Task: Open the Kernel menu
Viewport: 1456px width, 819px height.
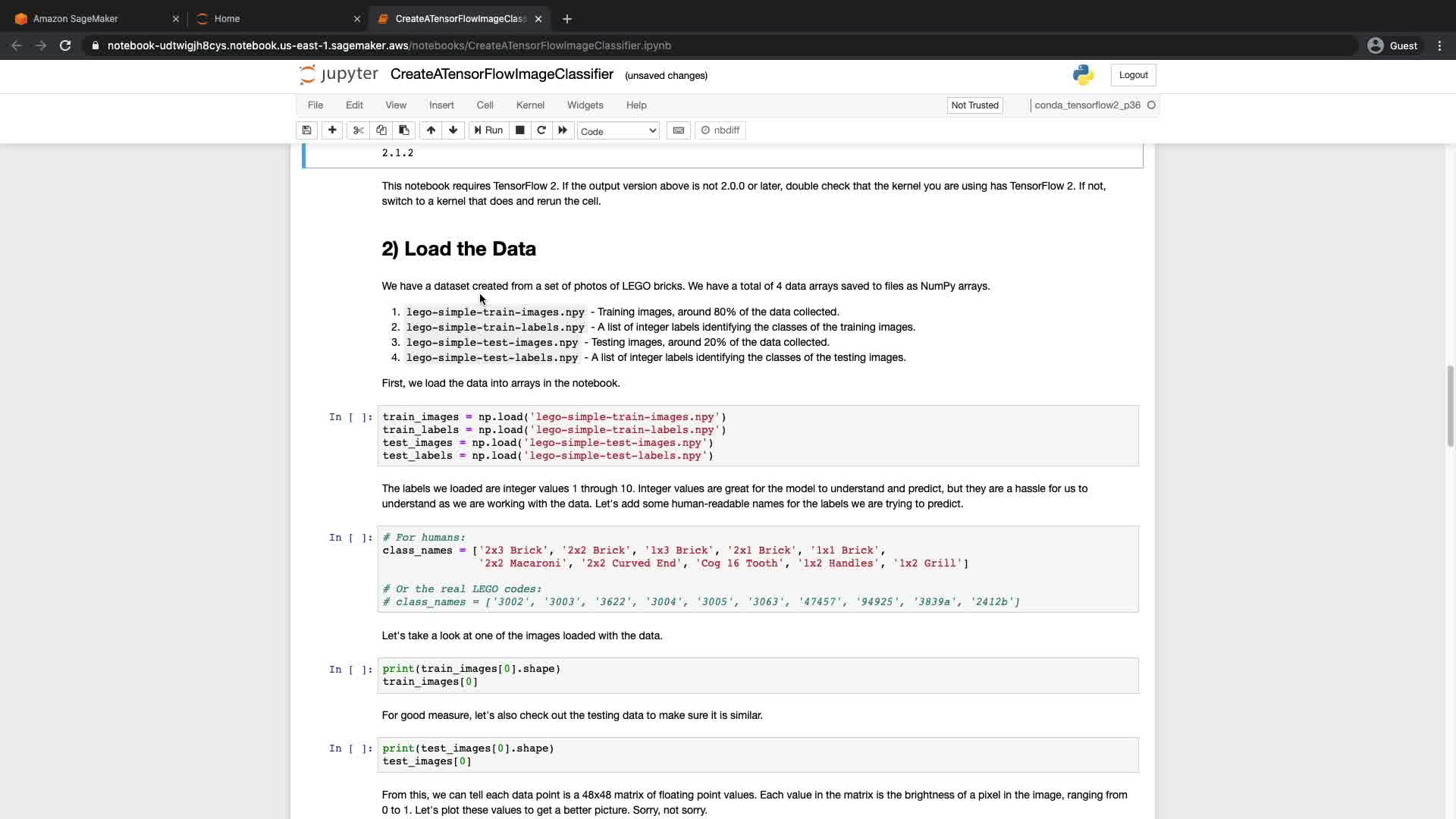Action: pos(530,105)
